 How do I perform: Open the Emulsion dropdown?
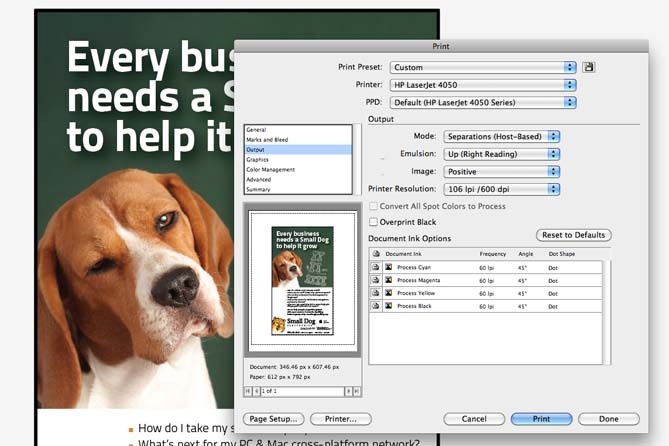coord(502,154)
